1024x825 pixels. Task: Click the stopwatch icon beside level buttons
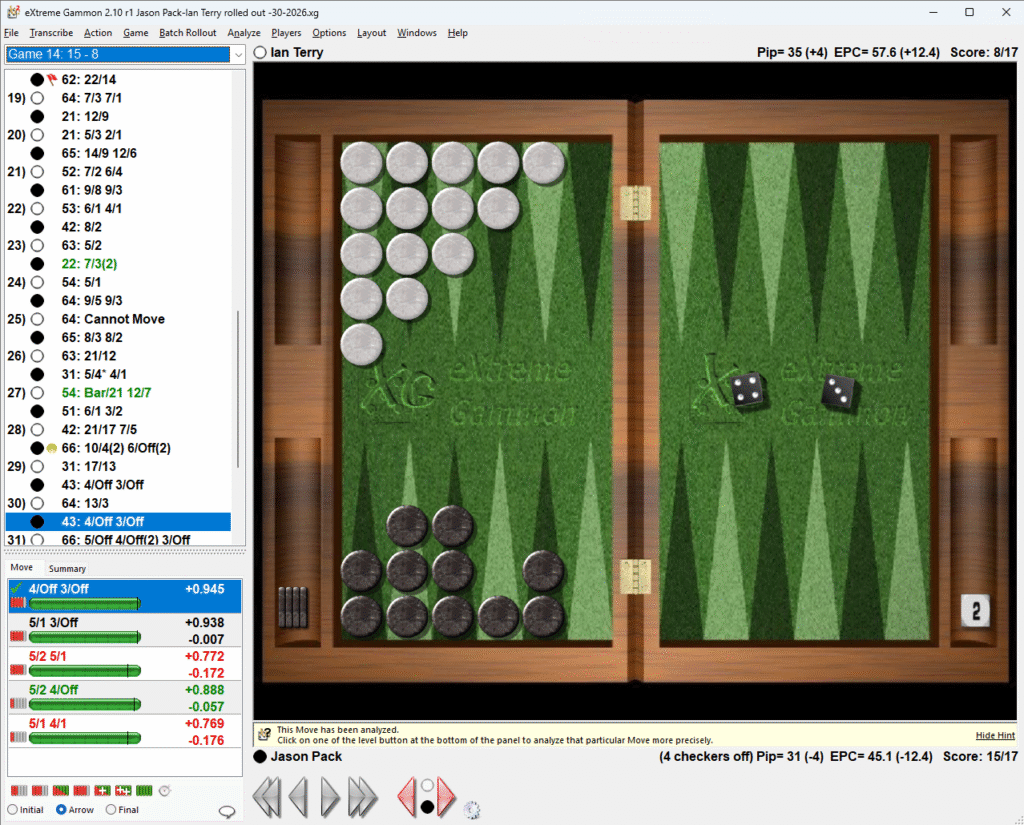(x=165, y=791)
